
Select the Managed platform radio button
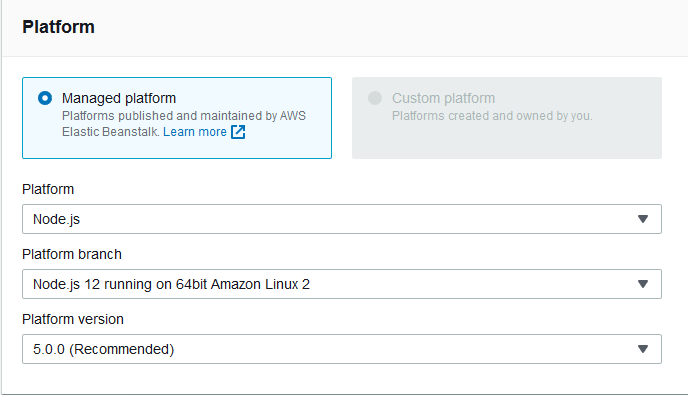(45, 98)
